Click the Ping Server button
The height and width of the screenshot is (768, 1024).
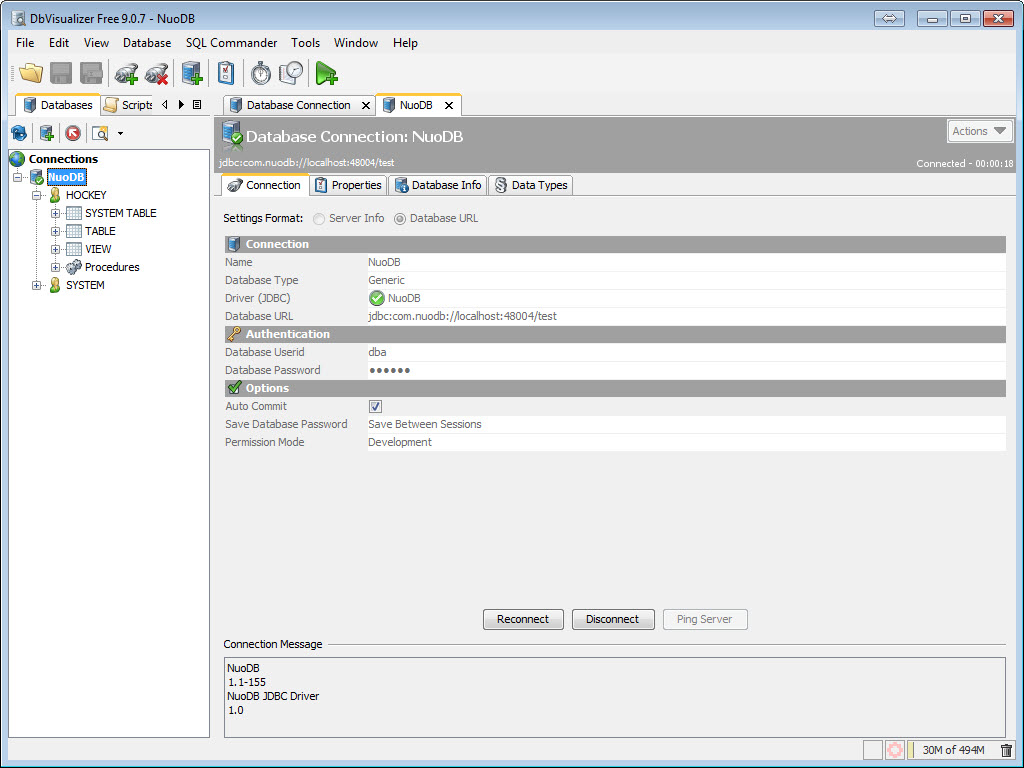(x=705, y=619)
